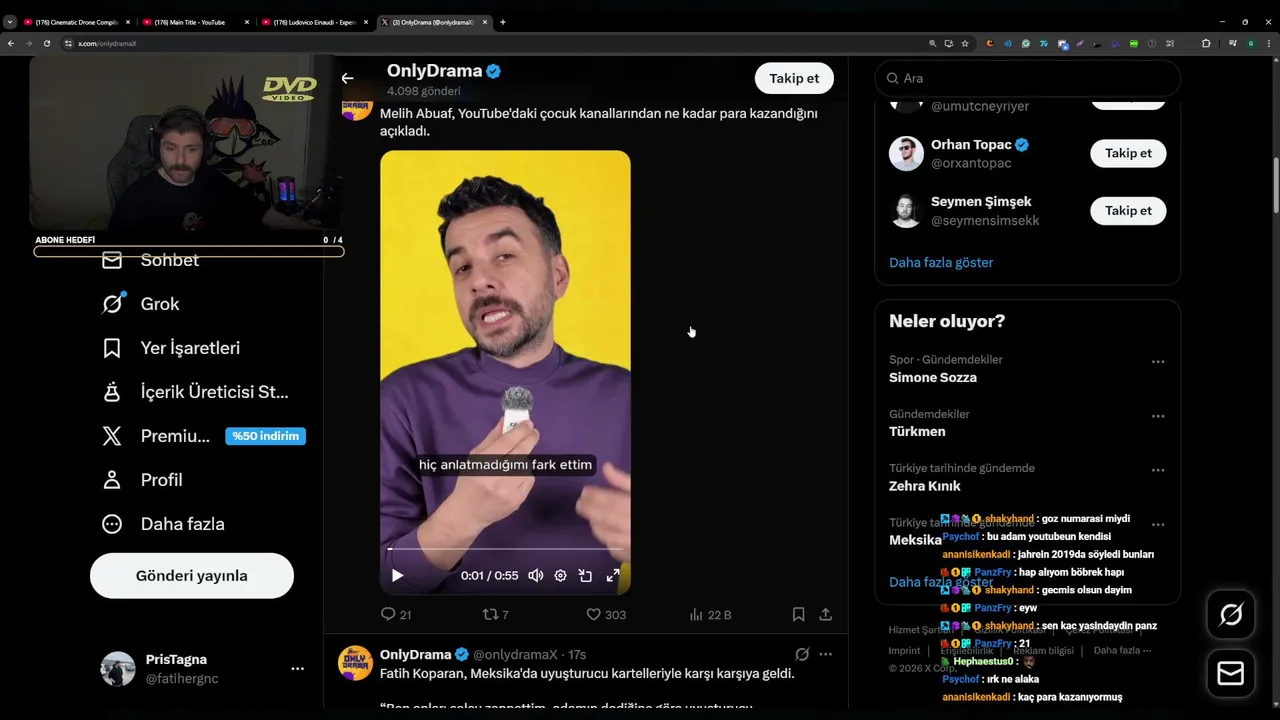Click Daha fazla göster under suggestions
The width and height of the screenshot is (1280, 720).
pyautogui.click(x=941, y=262)
